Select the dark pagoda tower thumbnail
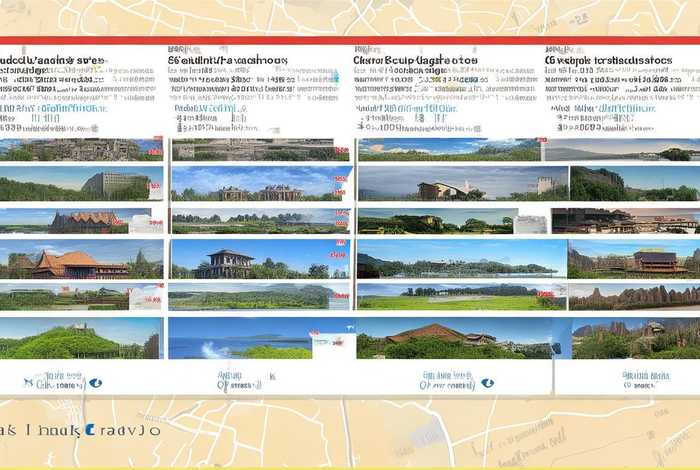Screen dimensions: 700x470 [x=261, y=259]
